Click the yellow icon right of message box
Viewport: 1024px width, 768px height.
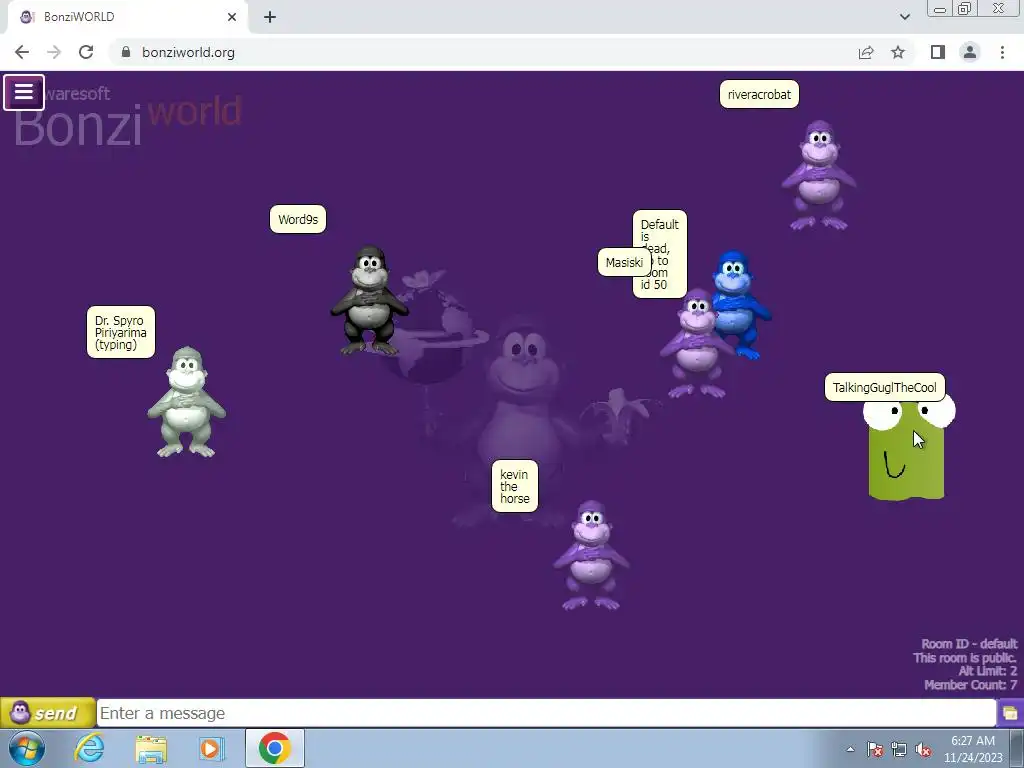[x=1010, y=712]
